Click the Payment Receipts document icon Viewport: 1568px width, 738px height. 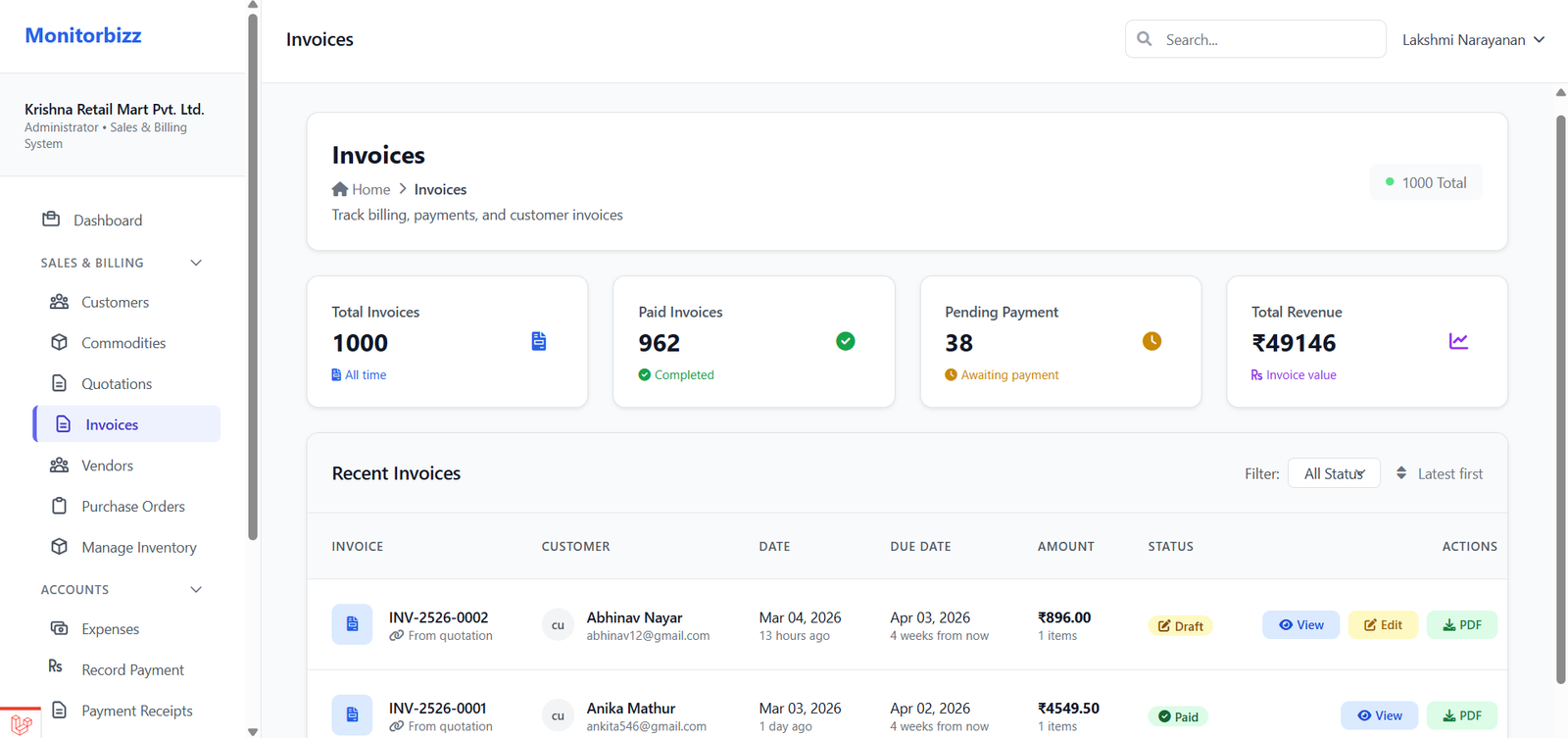(x=59, y=711)
